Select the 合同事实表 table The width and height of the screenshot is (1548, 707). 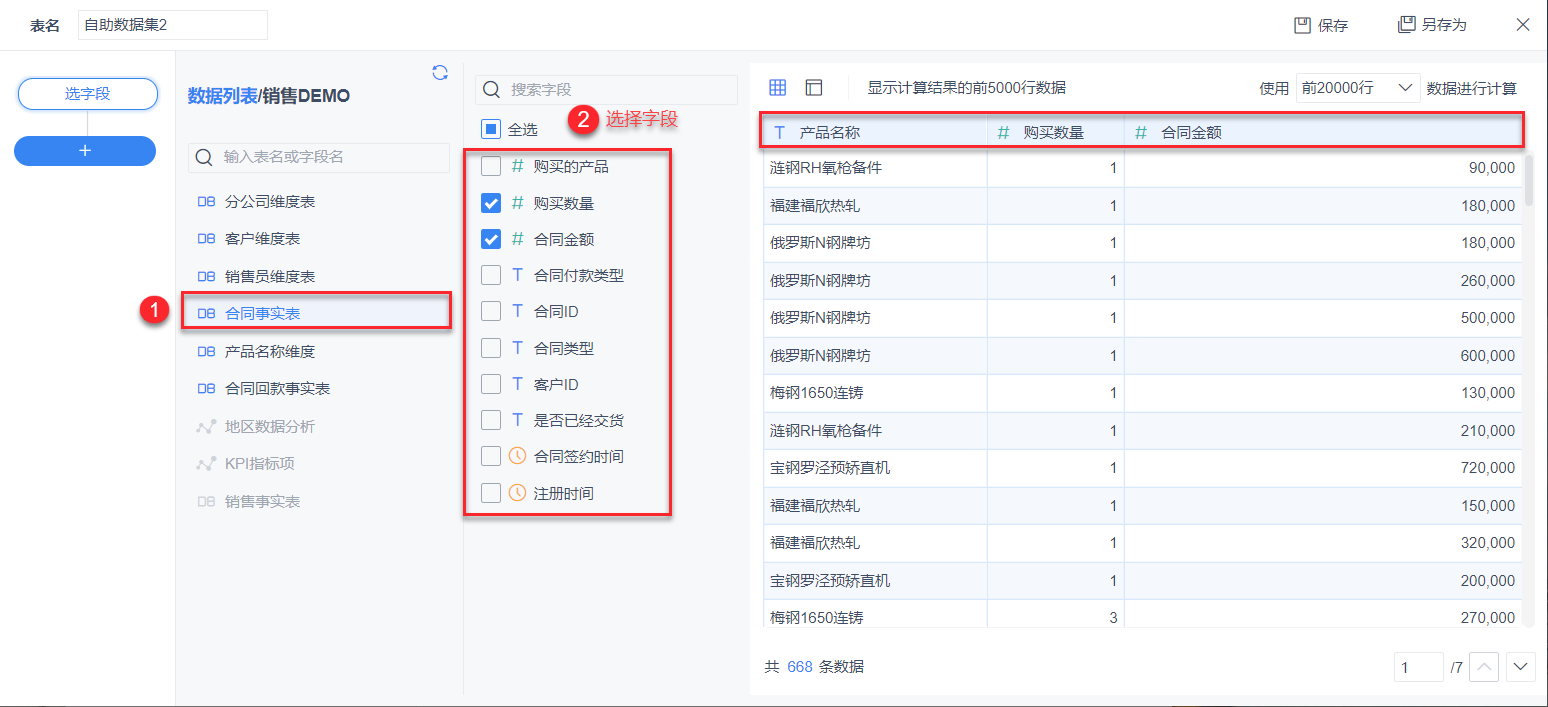[263, 314]
